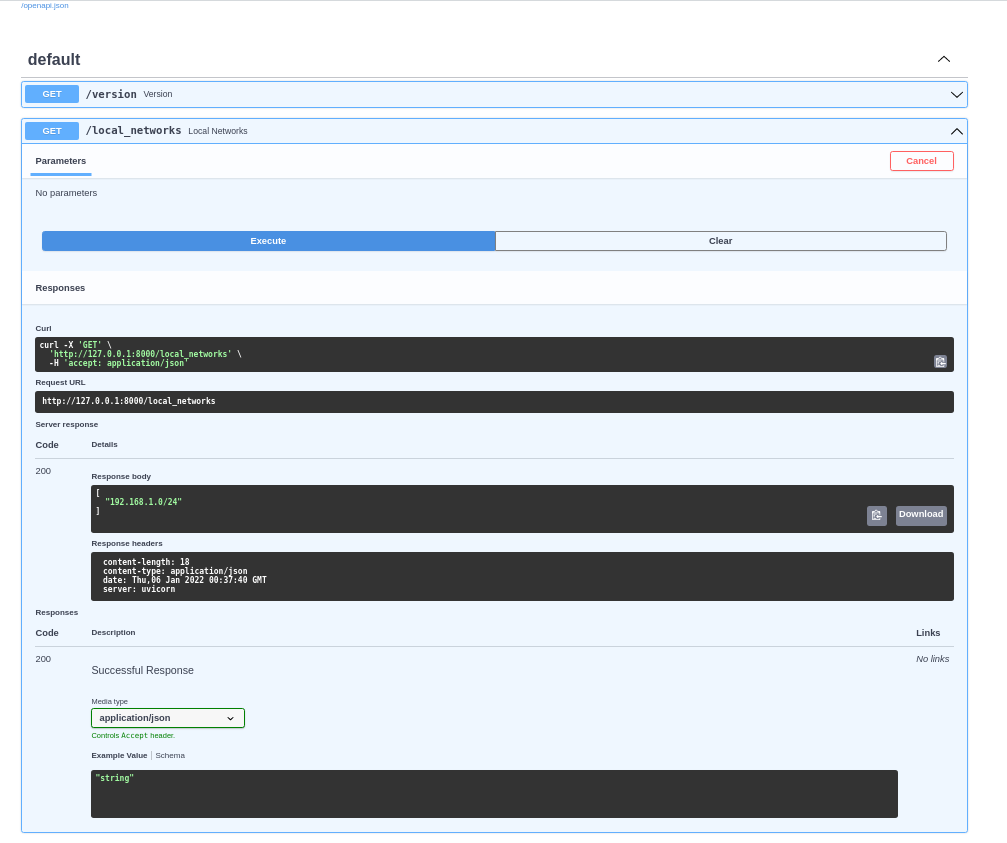1007x843 pixels.
Task: Open the application/json media type dropdown
Action: (x=168, y=718)
